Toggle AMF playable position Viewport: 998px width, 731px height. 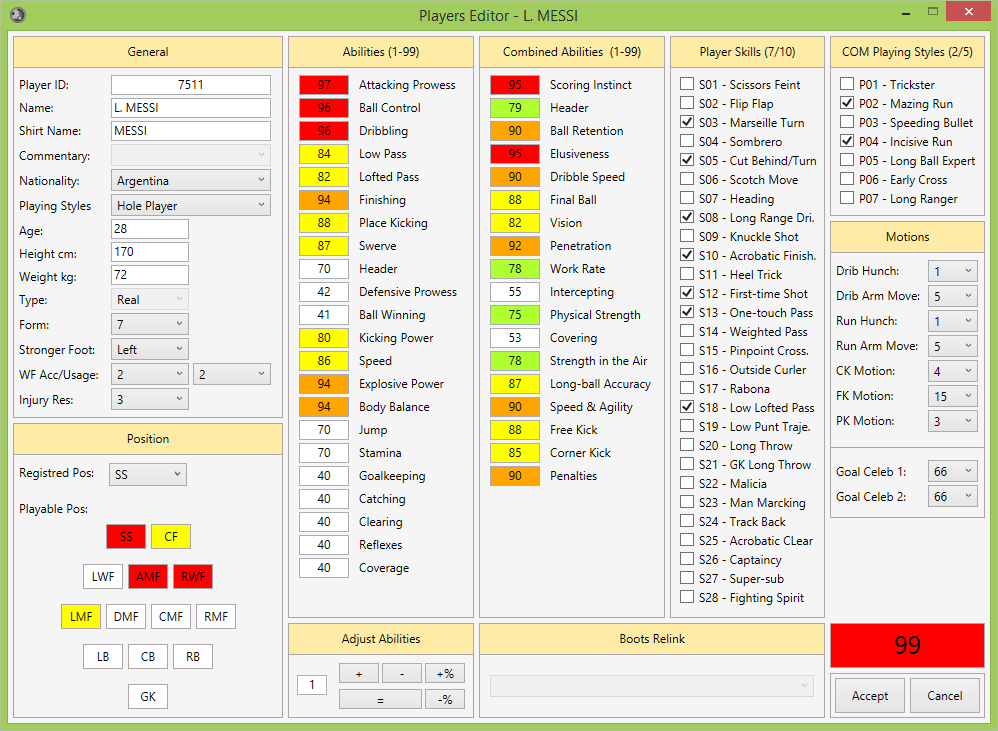[x=148, y=576]
